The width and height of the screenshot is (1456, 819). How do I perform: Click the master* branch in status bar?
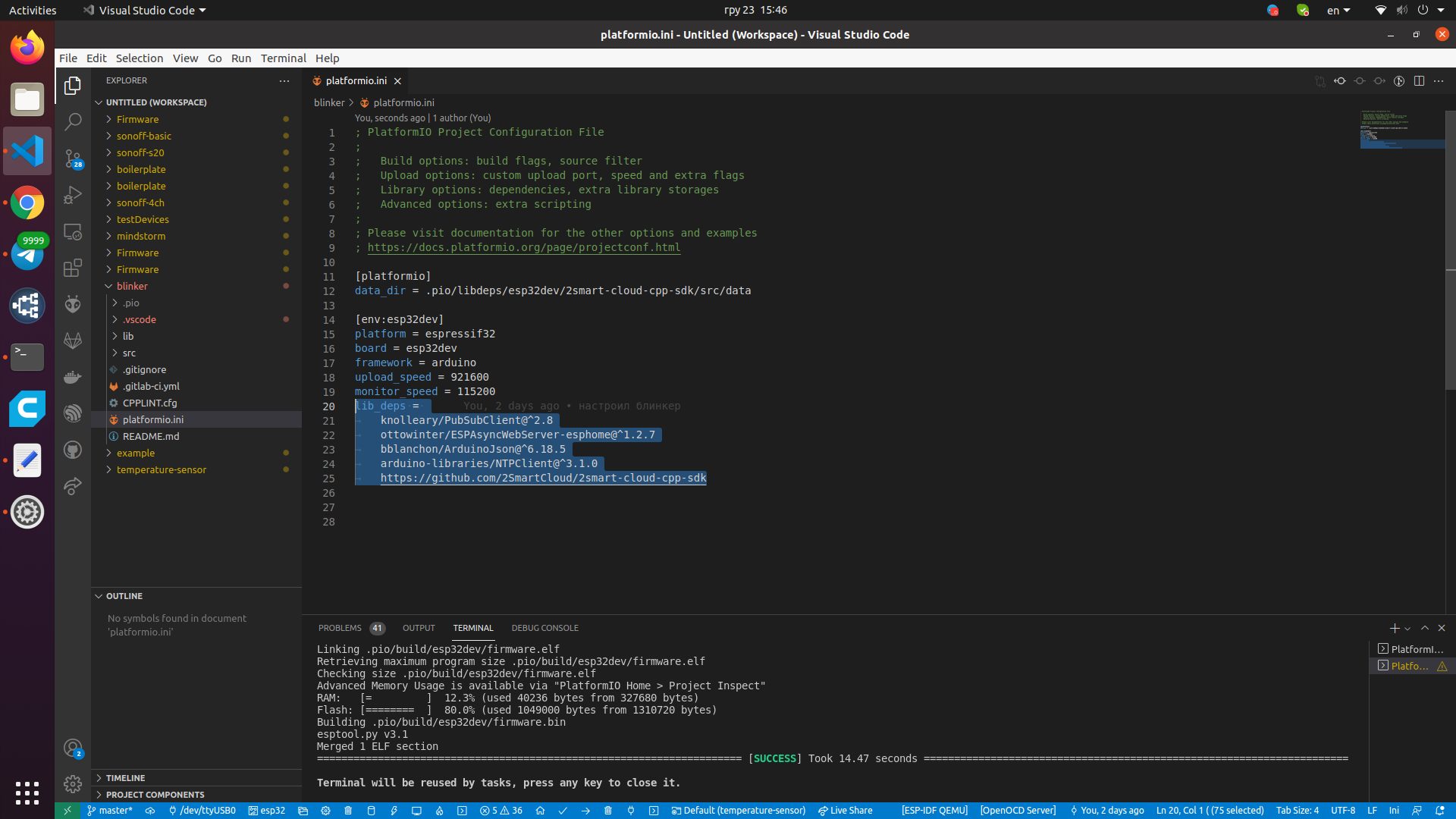coord(110,811)
